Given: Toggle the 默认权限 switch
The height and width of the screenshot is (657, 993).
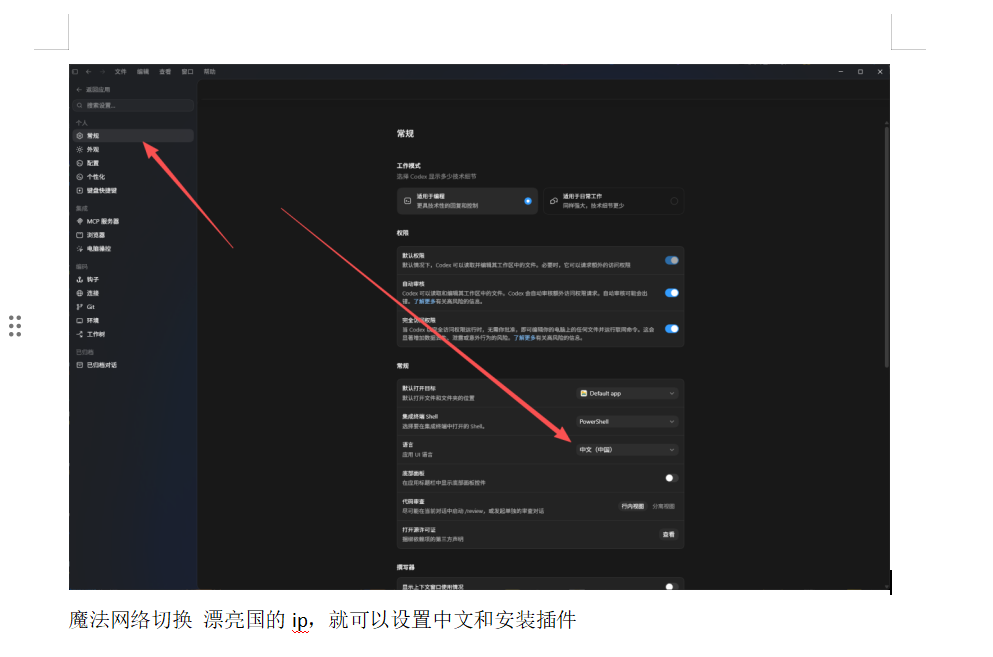Looking at the screenshot, I should point(672,260).
